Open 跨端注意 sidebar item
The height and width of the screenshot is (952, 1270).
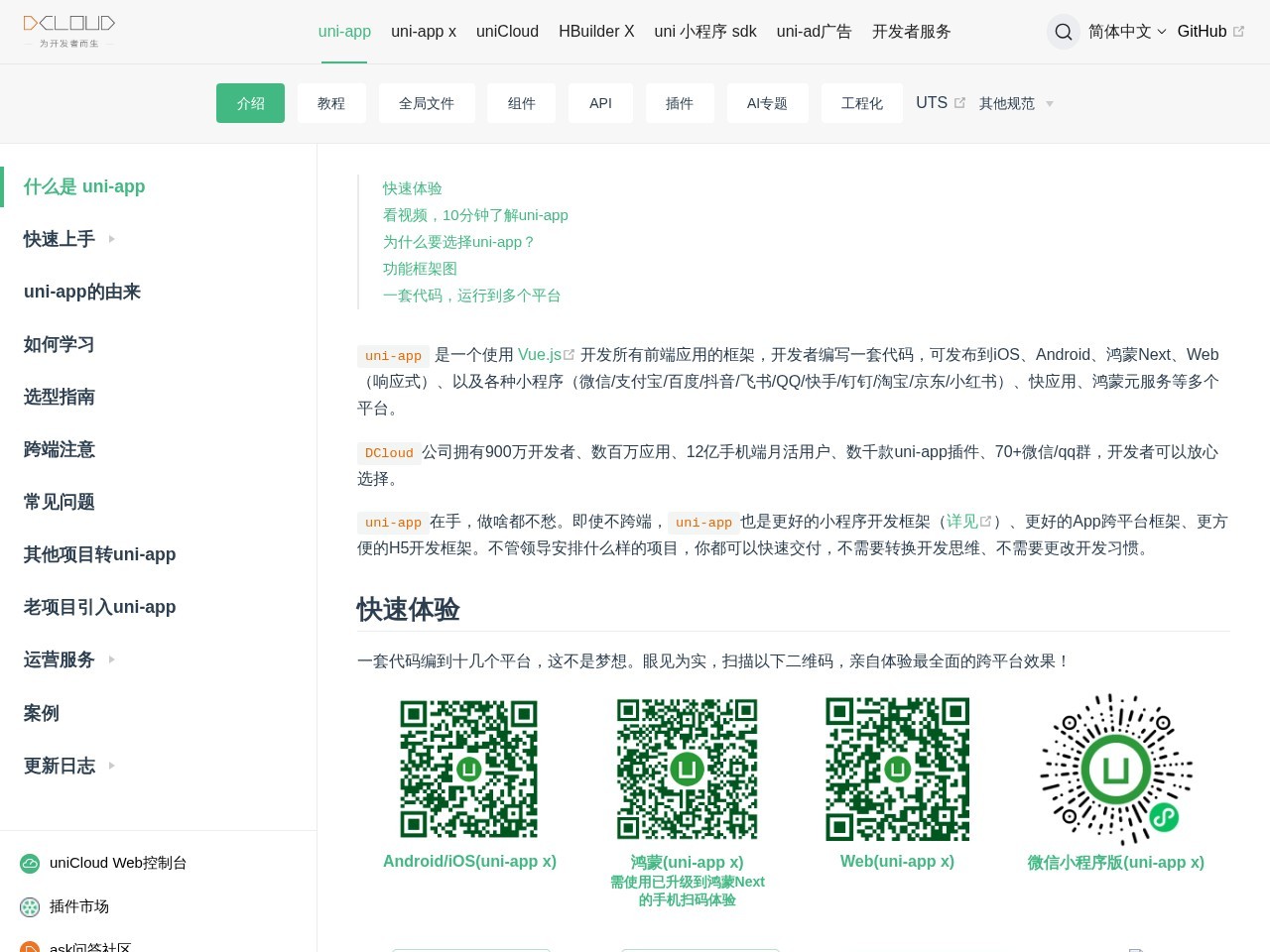(60, 449)
